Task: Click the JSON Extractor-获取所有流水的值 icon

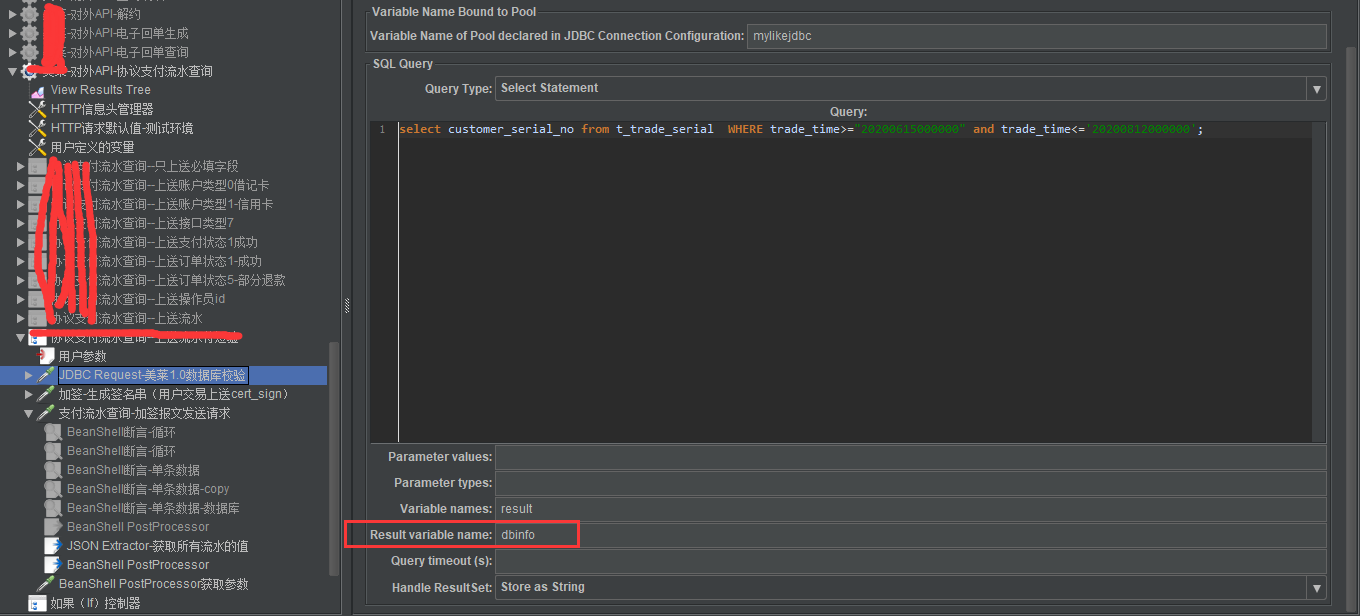Action: click(x=53, y=546)
